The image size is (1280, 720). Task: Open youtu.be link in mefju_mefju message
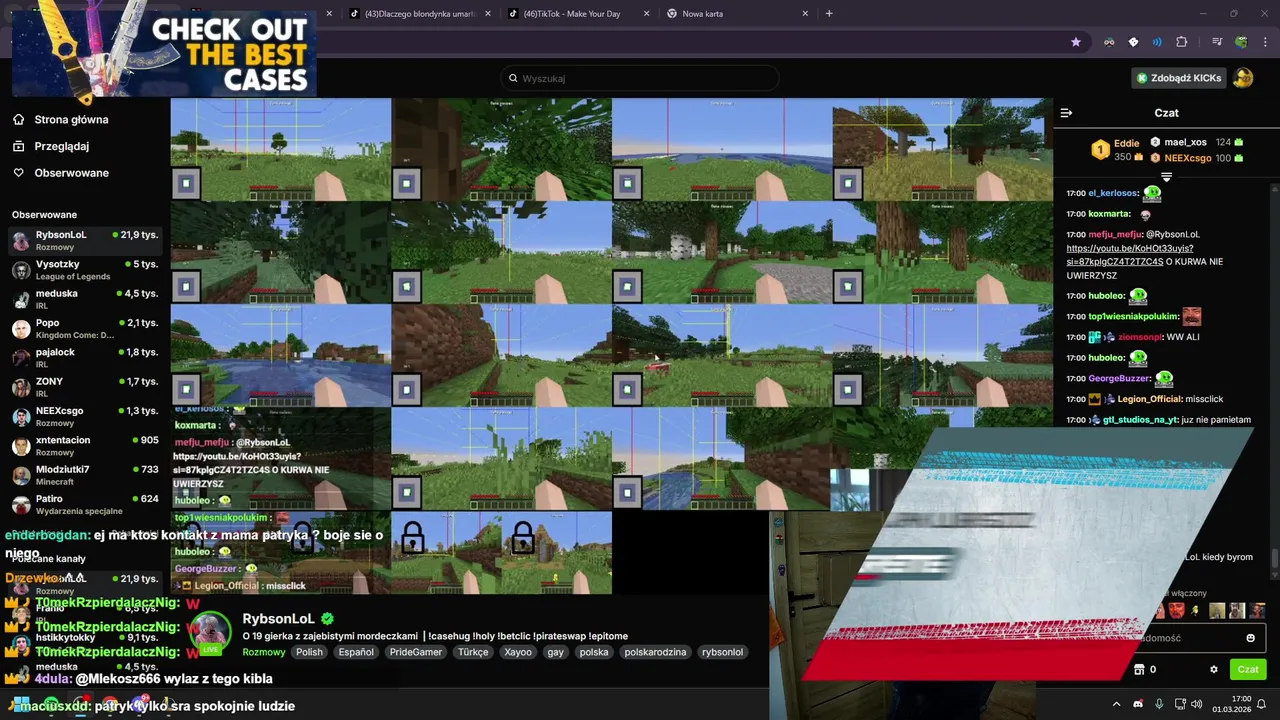click(x=1129, y=255)
